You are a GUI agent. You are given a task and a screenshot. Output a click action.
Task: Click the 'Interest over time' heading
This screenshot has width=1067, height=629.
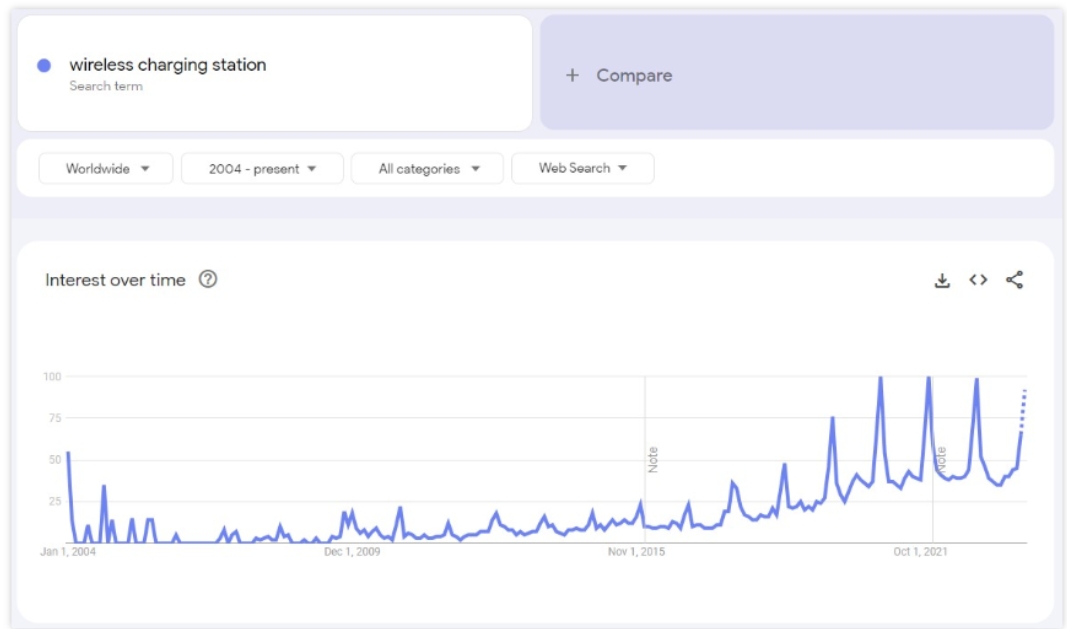point(115,280)
